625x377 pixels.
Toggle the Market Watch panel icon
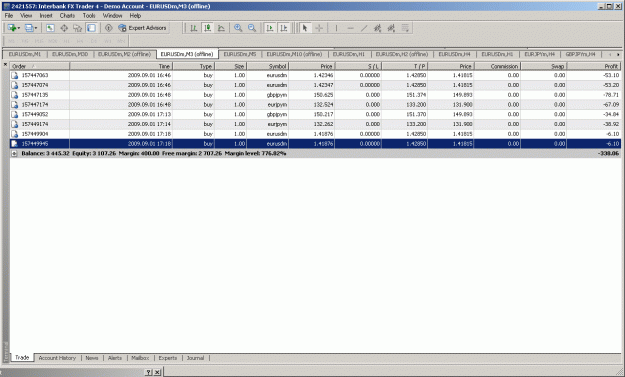[50, 28]
